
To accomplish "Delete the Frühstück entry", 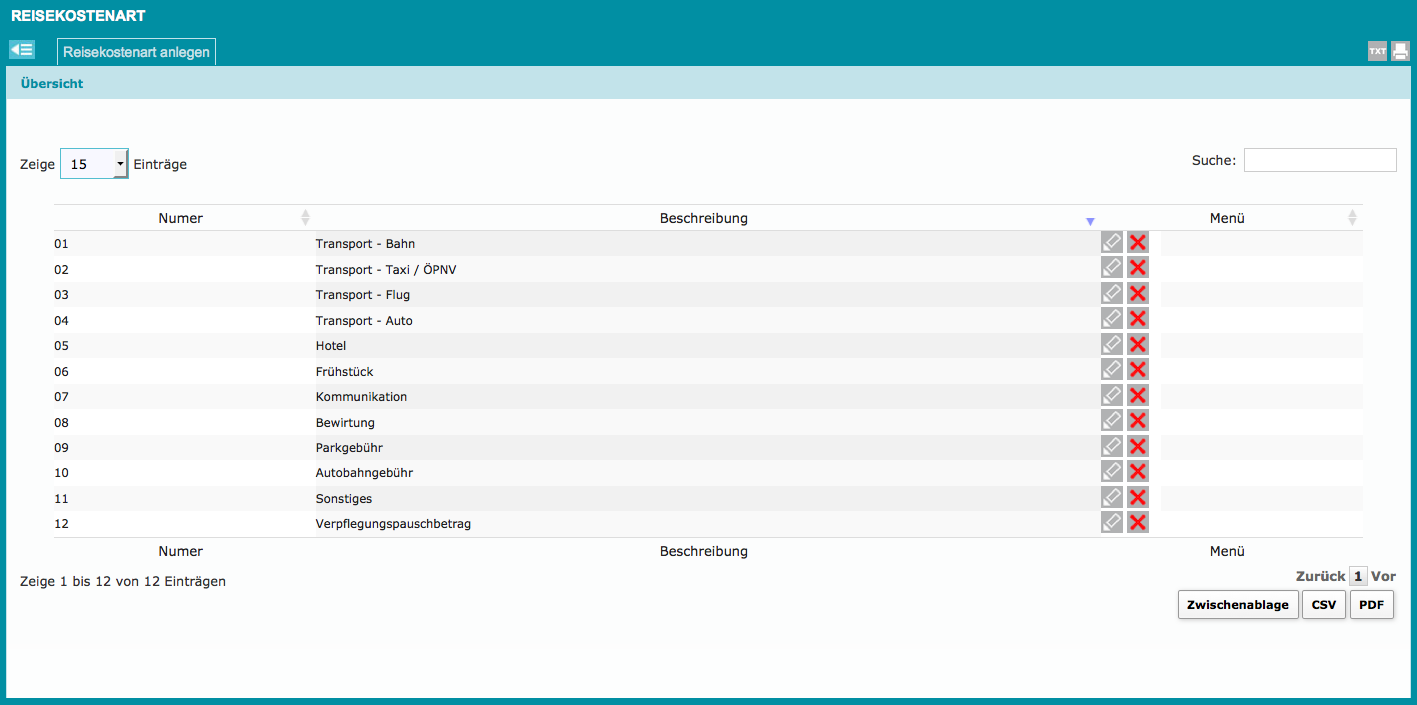I will (1137, 370).
